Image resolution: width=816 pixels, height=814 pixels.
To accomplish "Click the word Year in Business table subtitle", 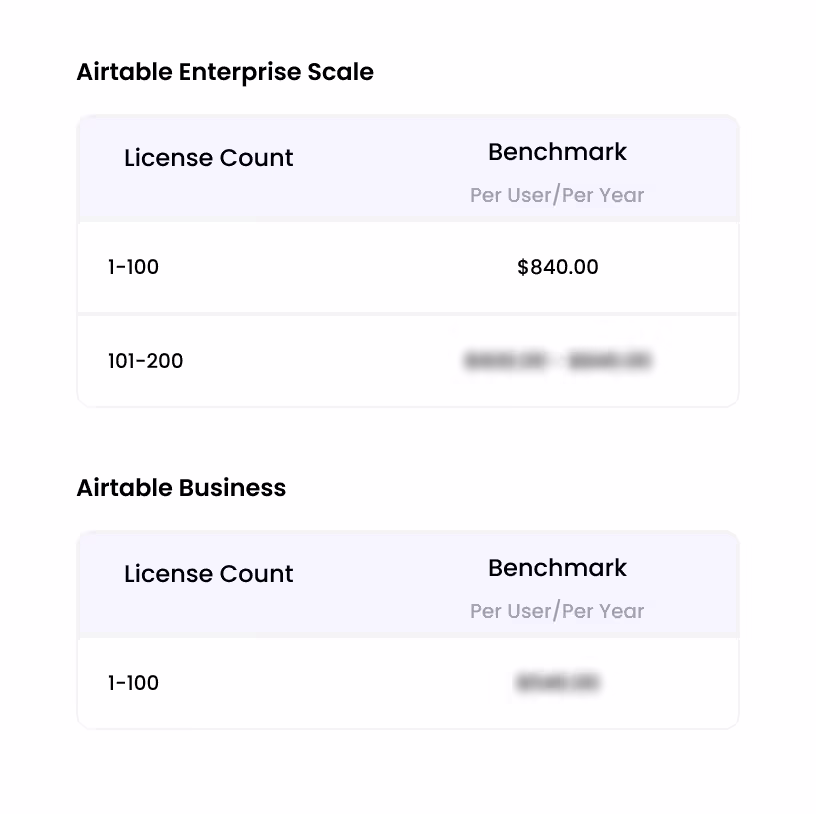I will click(x=621, y=611).
